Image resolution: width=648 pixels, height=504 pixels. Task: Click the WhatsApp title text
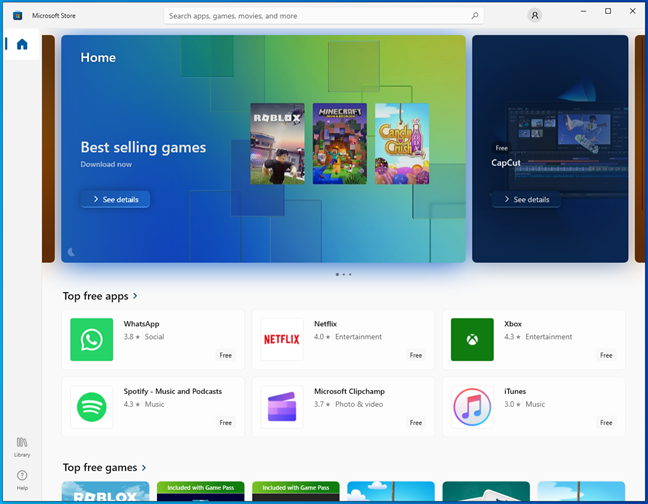pyautogui.click(x=141, y=324)
